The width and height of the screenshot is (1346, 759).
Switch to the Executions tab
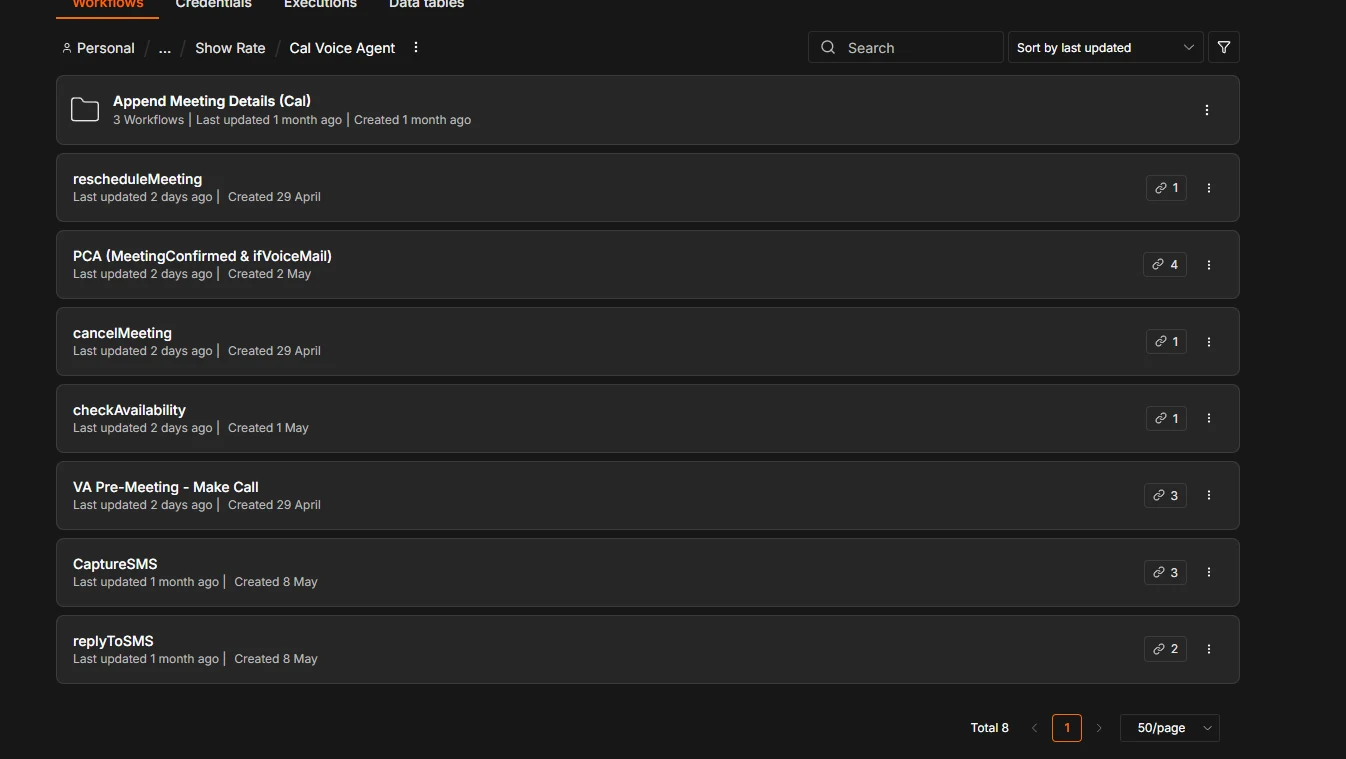pyautogui.click(x=320, y=4)
